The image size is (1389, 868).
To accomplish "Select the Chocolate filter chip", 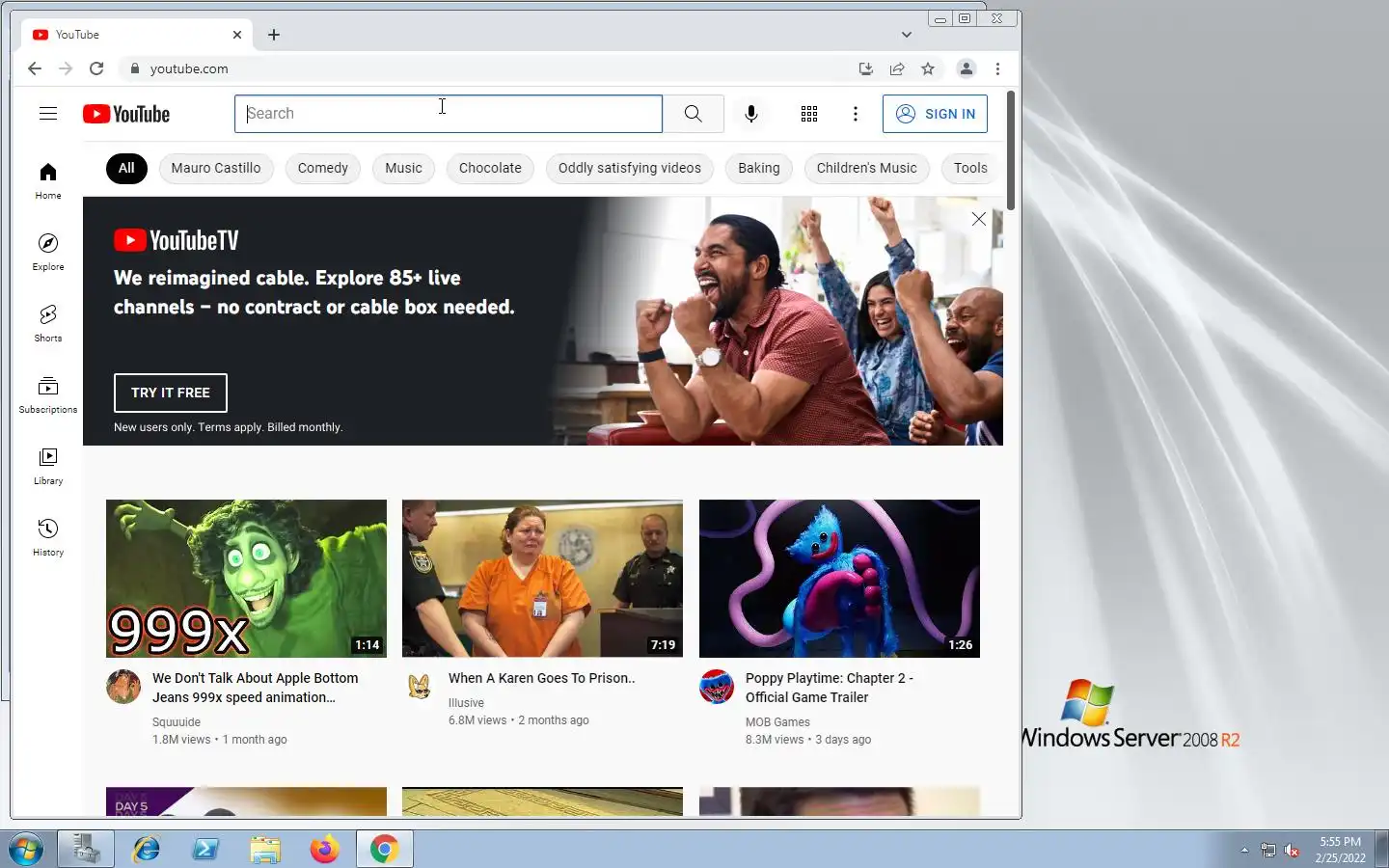I will (x=490, y=168).
